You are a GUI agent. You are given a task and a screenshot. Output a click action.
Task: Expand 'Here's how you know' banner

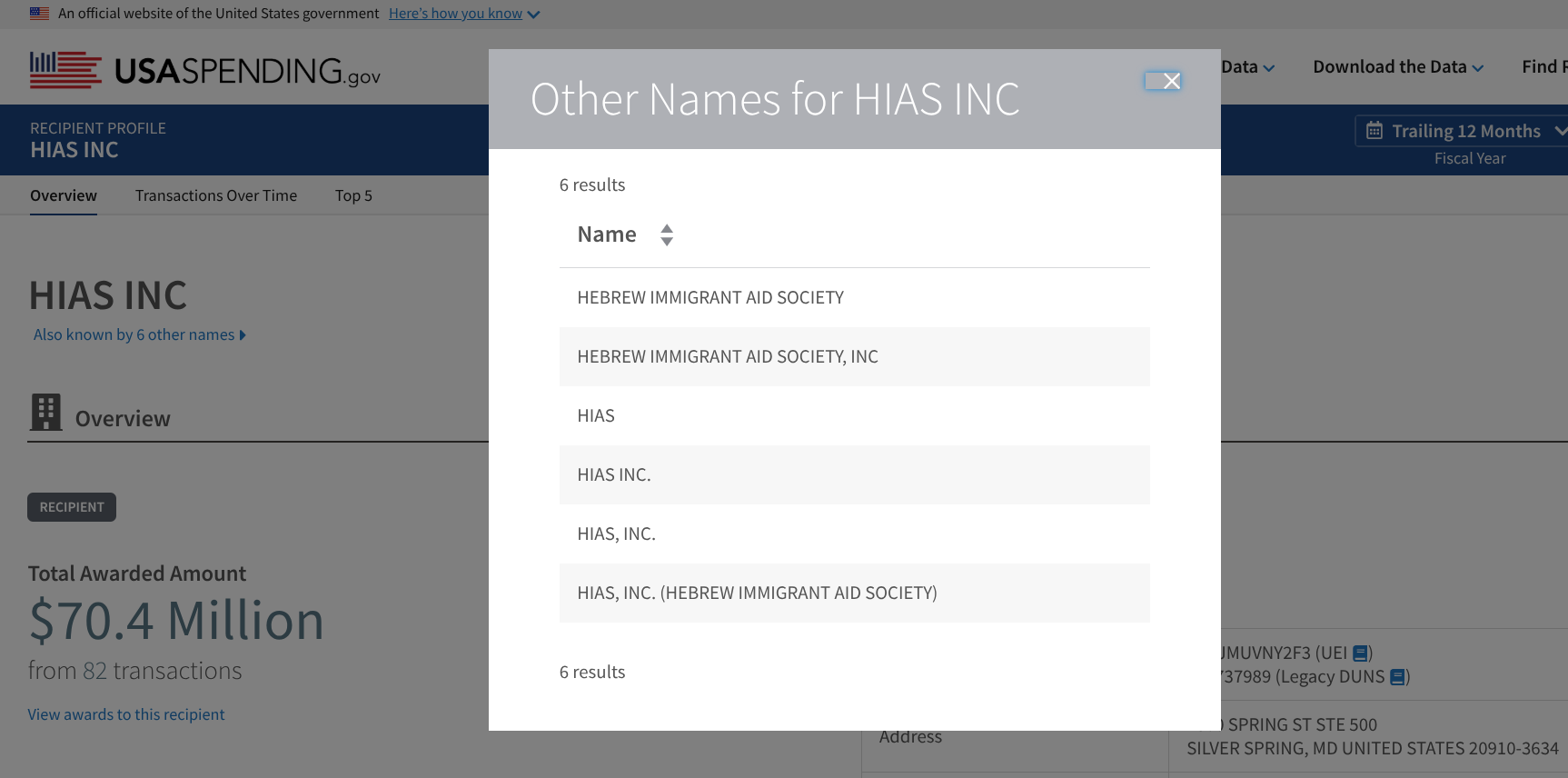[x=464, y=14]
